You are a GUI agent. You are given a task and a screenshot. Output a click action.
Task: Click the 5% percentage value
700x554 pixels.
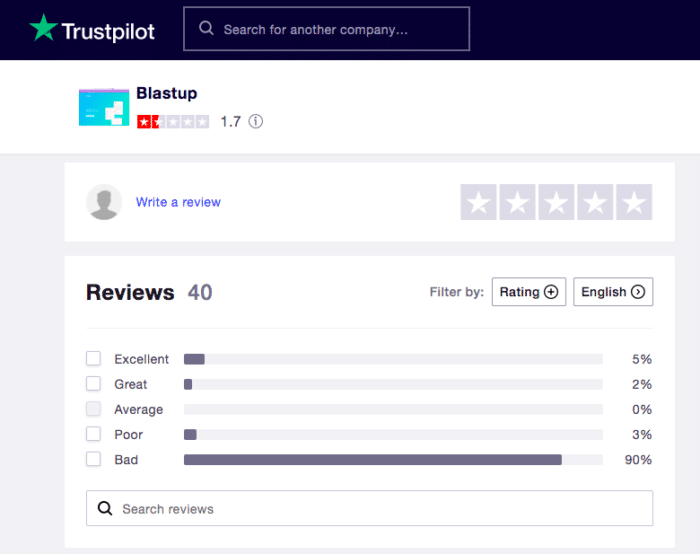[x=642, y=359]
